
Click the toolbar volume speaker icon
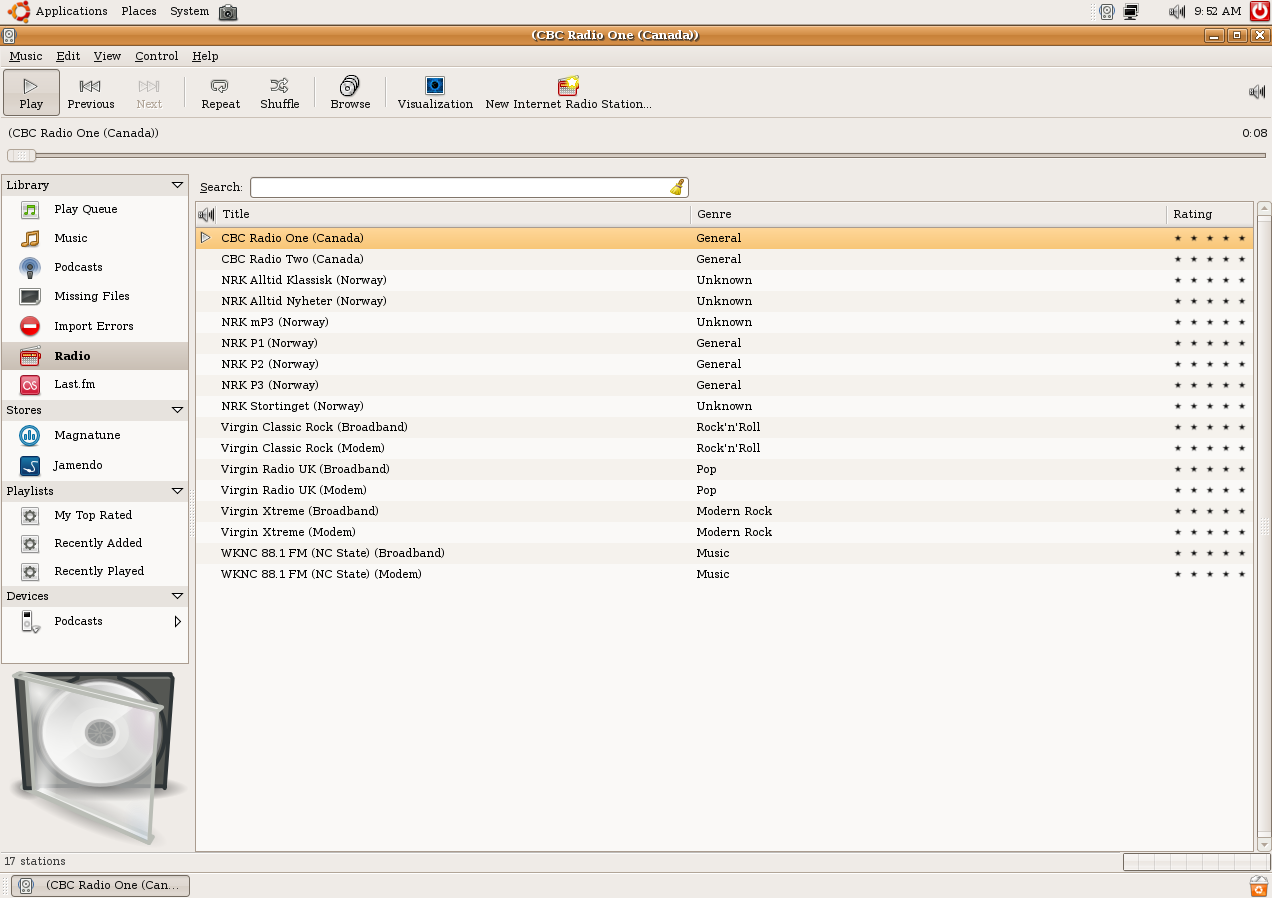coord(1257,92)
